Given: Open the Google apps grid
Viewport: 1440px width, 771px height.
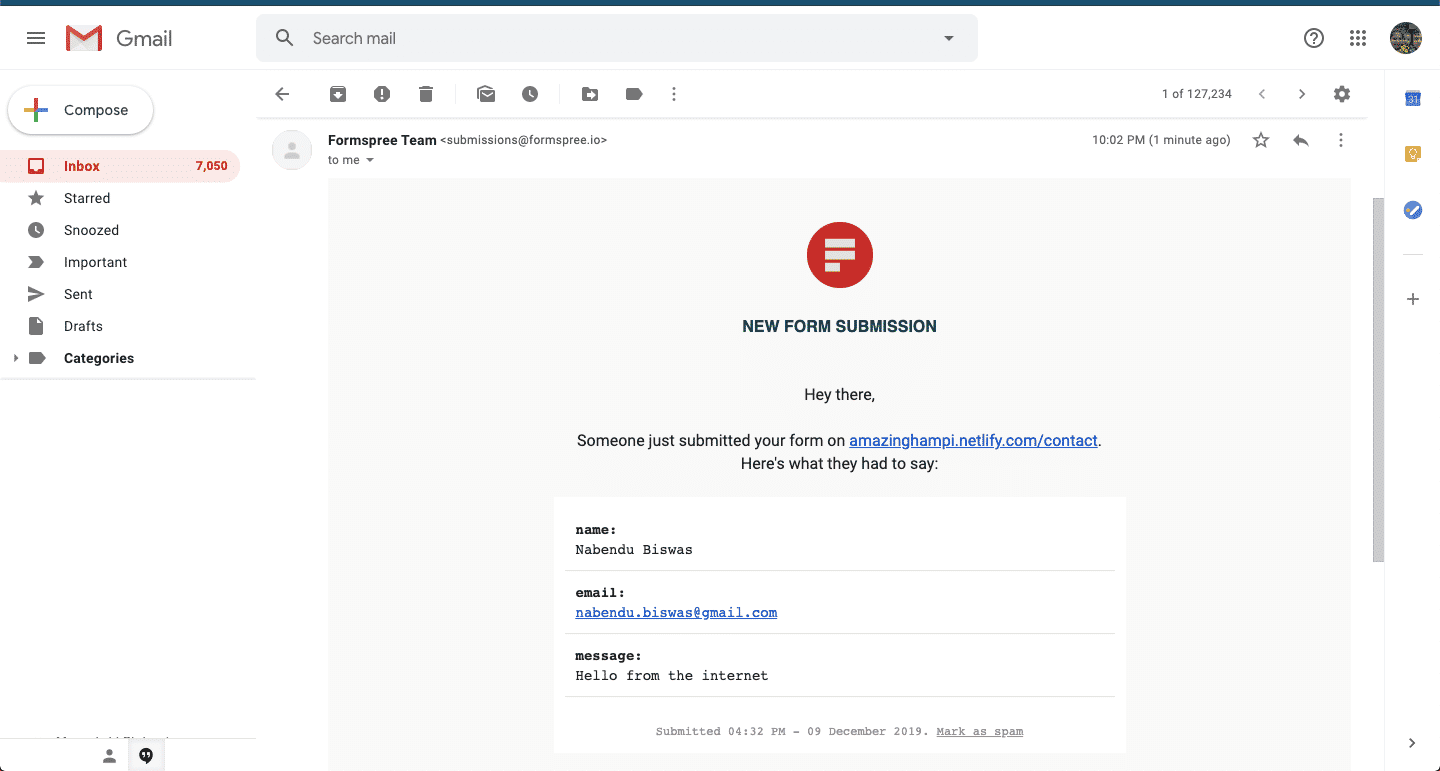Looking at the screenshot, I should 1358,38.
